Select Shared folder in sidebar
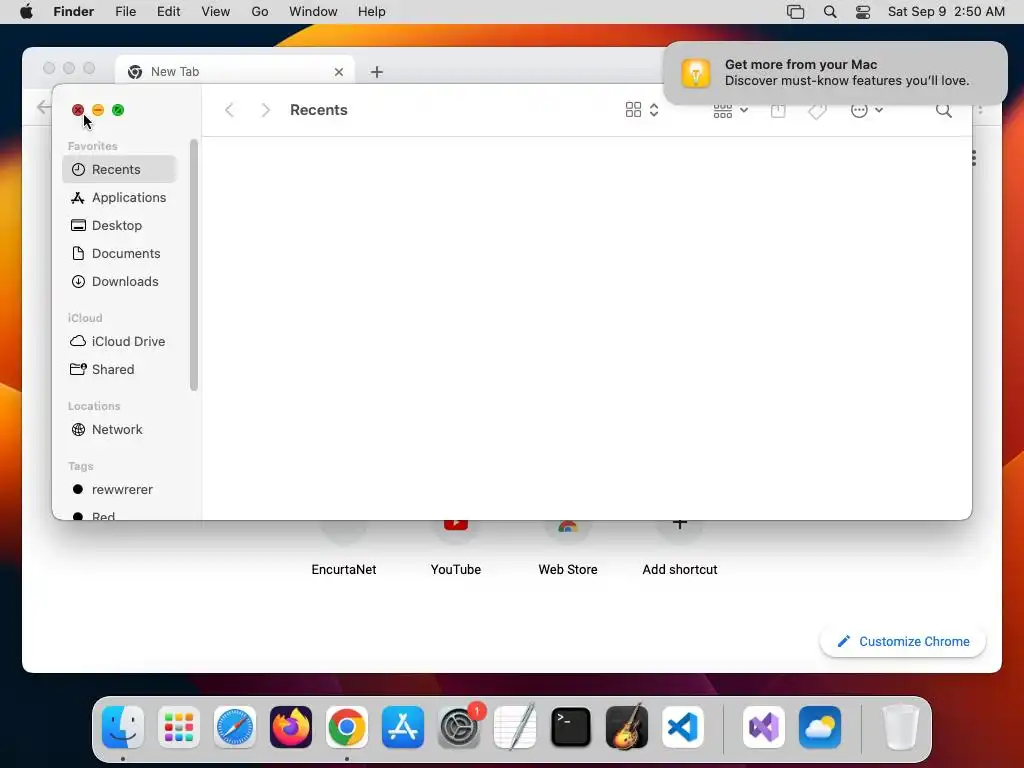 click(120, 370)
